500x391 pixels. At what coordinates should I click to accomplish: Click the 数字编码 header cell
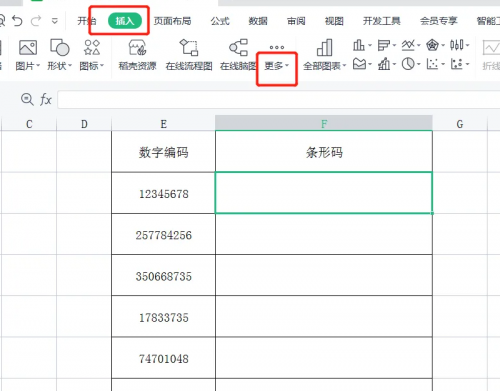pos(163,152)
